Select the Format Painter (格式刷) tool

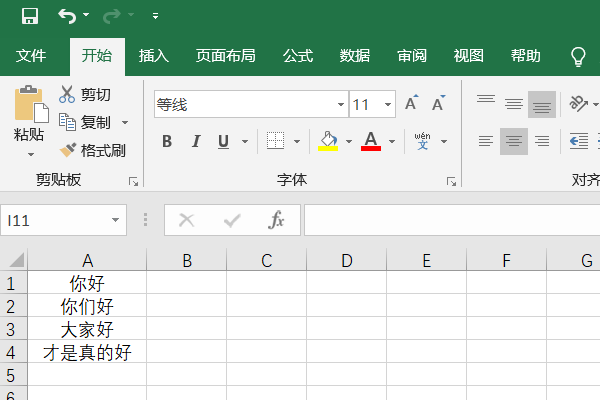[x=92, y=150]
